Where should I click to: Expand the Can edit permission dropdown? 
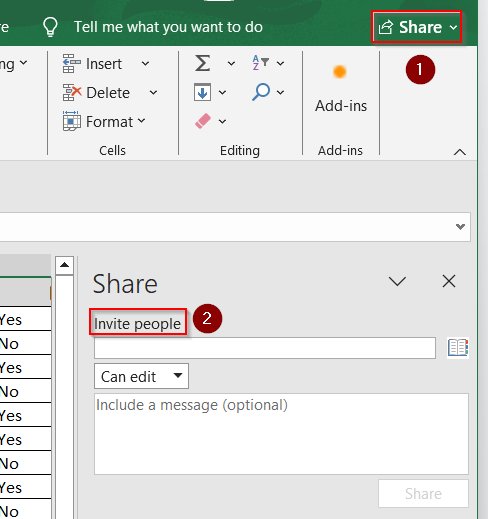point(141,376)
